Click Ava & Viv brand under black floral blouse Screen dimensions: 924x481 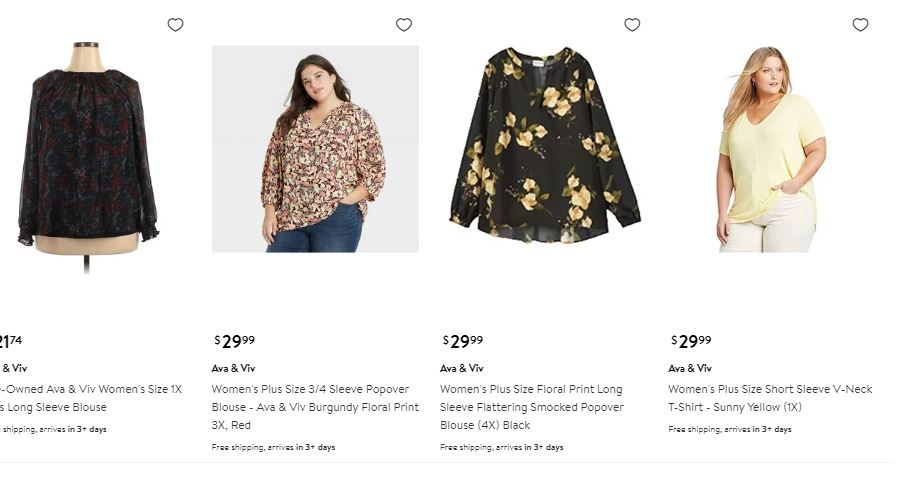(462, 368)
